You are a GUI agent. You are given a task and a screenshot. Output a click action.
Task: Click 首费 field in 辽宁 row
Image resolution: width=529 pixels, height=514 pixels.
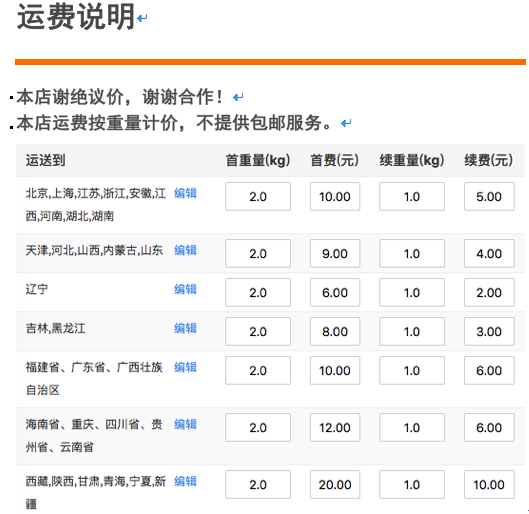335,292
